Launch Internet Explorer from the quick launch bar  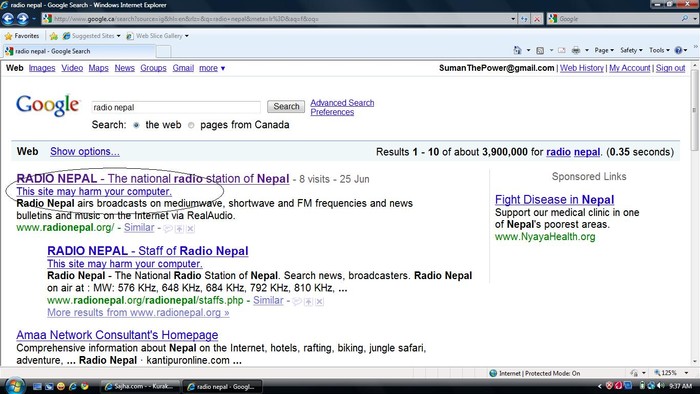pos(72,386)
